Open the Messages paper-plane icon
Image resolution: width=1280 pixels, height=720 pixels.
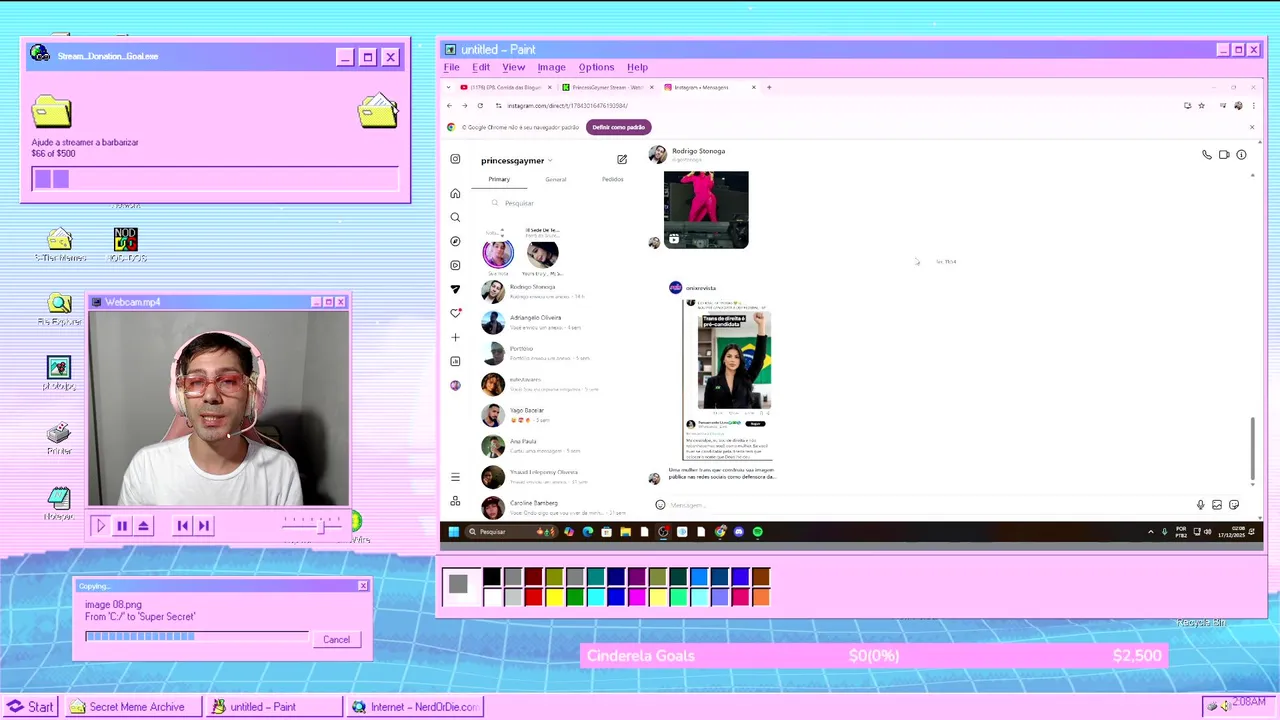pos(455,289)
